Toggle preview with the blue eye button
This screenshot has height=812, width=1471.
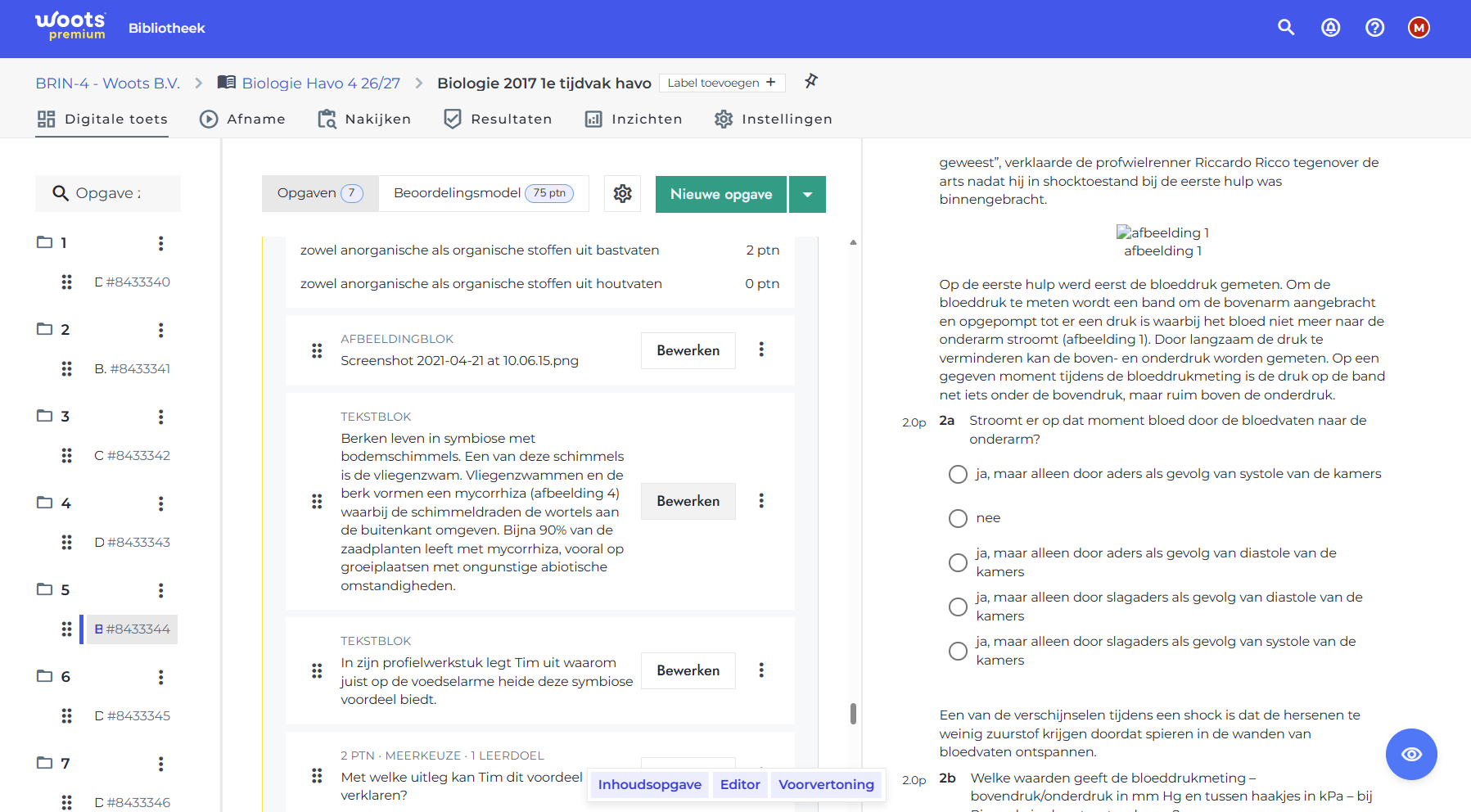click(1411, 754)
